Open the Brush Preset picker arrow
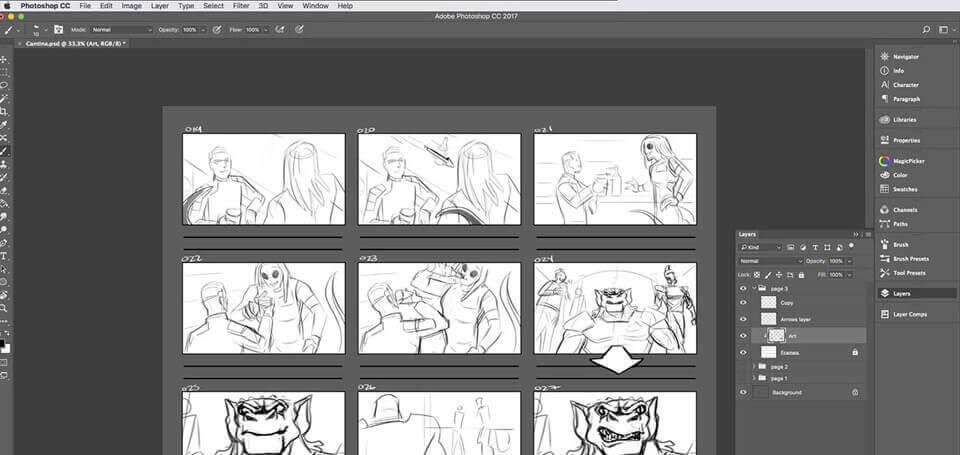Viewport: 960px width, 455px height. pyautogui.click(x=46, y=29)
